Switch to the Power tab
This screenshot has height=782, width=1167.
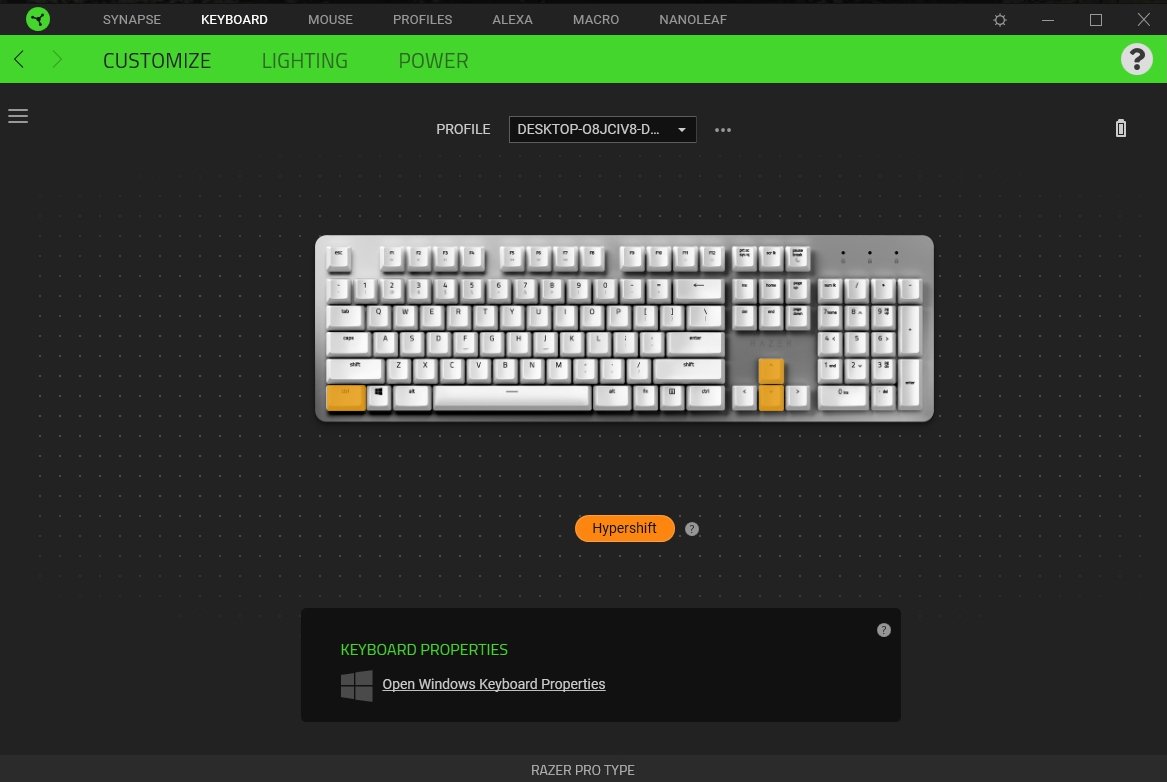pos(433,60)
